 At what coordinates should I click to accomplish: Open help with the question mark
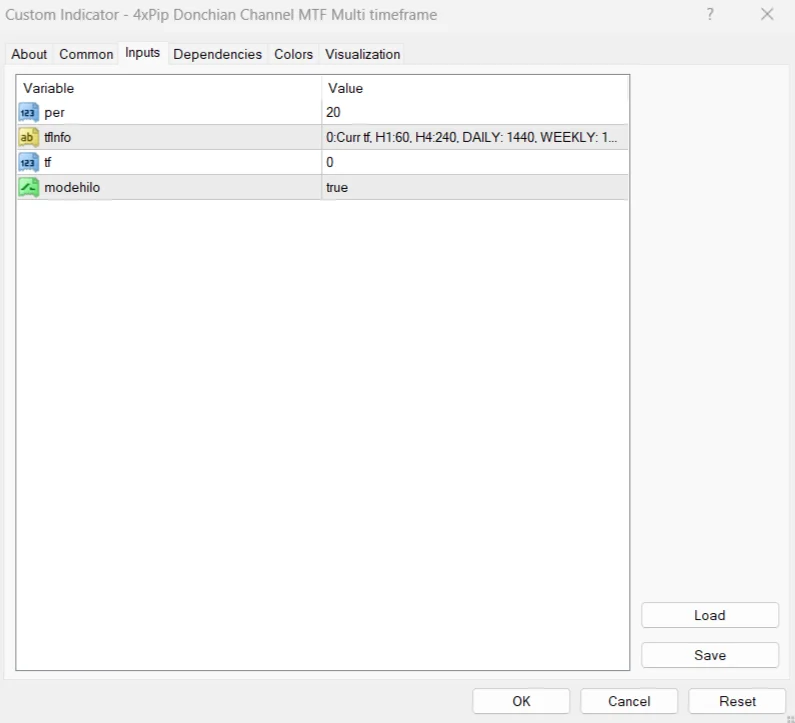710,14
